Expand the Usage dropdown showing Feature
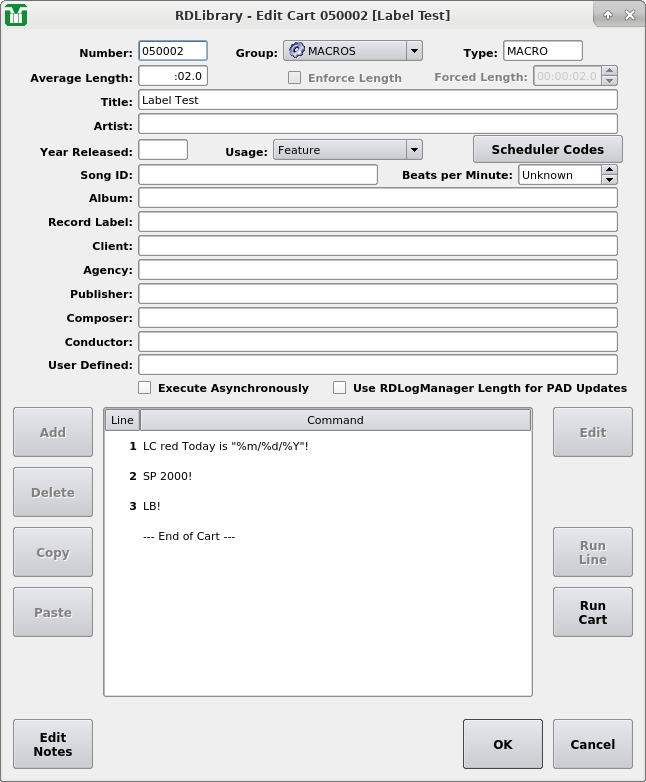The width and height of the screenshot is (646, 782). click(414, 150)
